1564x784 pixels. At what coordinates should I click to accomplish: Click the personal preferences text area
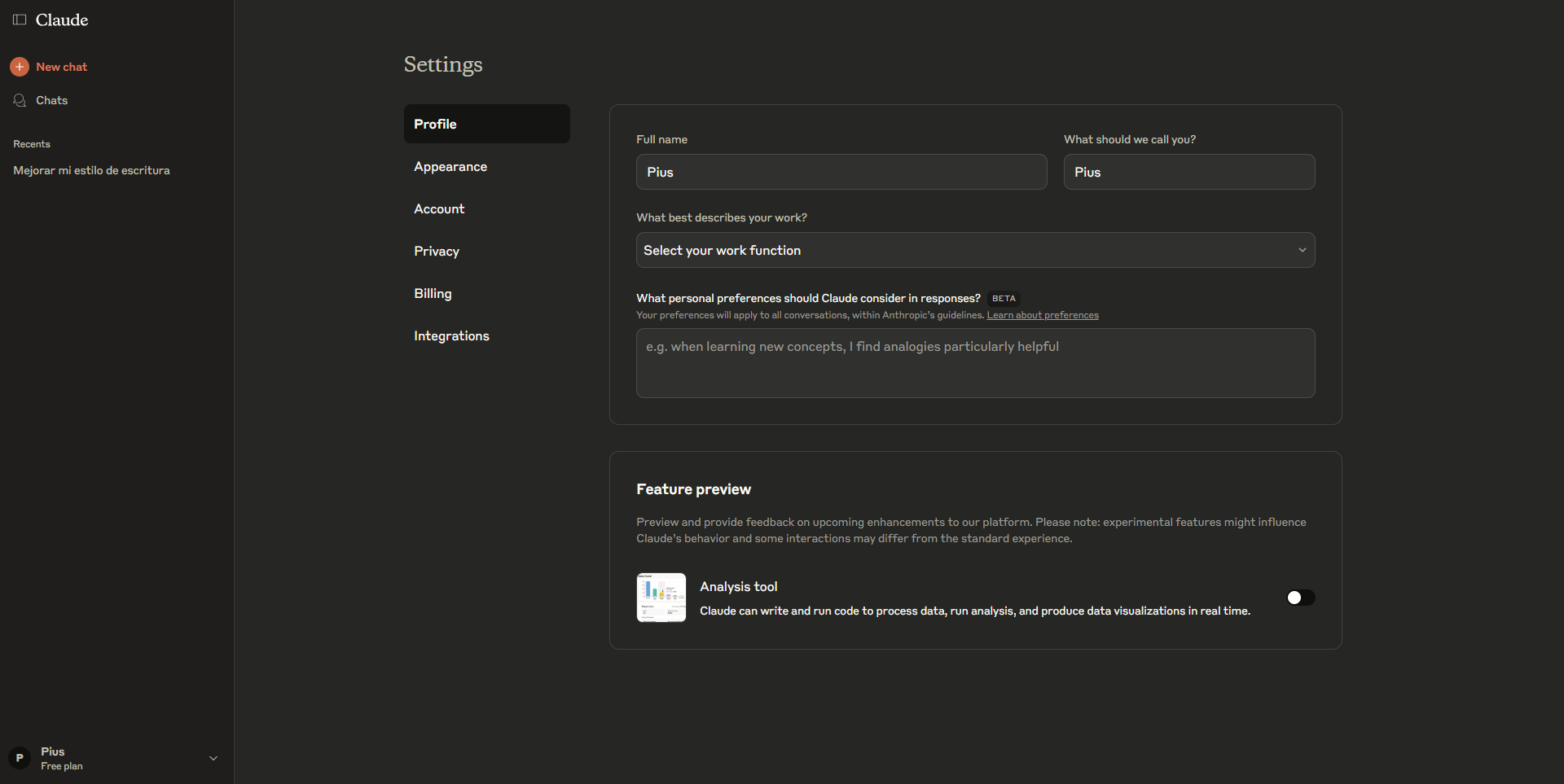tap(975, 363)
